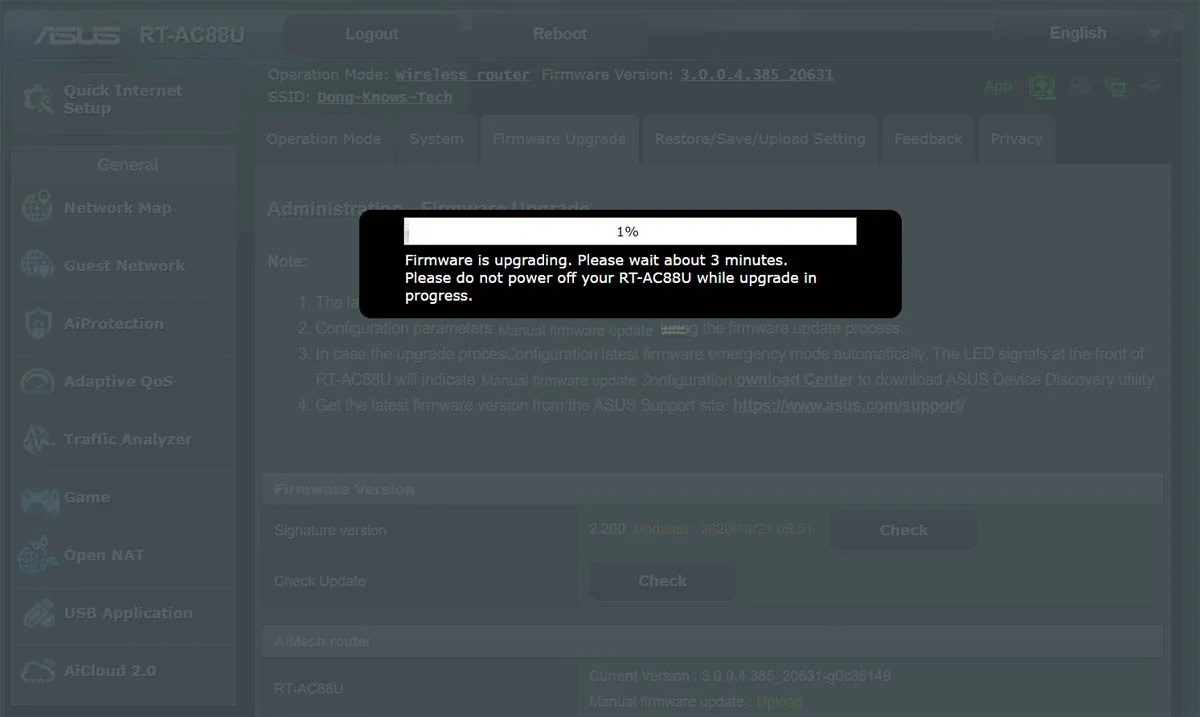This screenshot has width=1200, height=717.
Task: Click the ASUS RT-AC88U logo
Action: (x=139, y=36)
